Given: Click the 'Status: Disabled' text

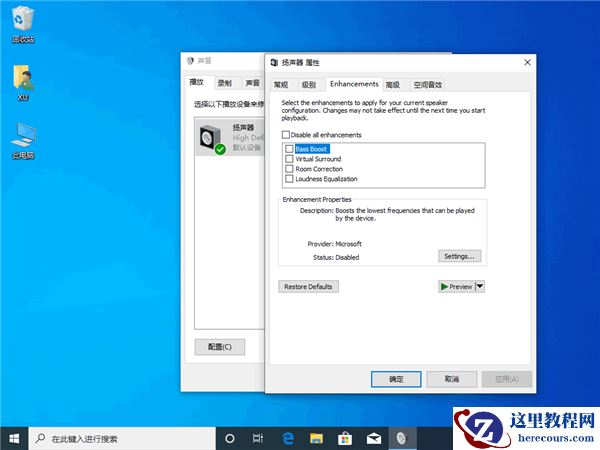Looking at the screenshot, I should click(x=336, y=258).
